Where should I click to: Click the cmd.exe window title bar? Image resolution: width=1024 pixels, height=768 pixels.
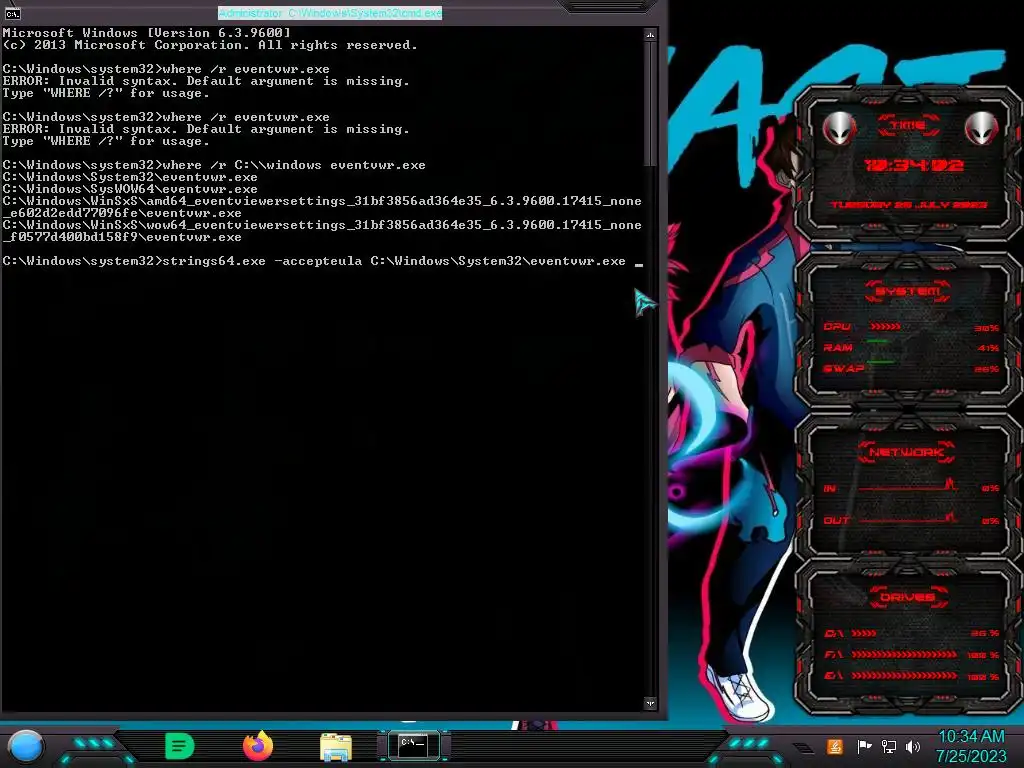(330, 13)
